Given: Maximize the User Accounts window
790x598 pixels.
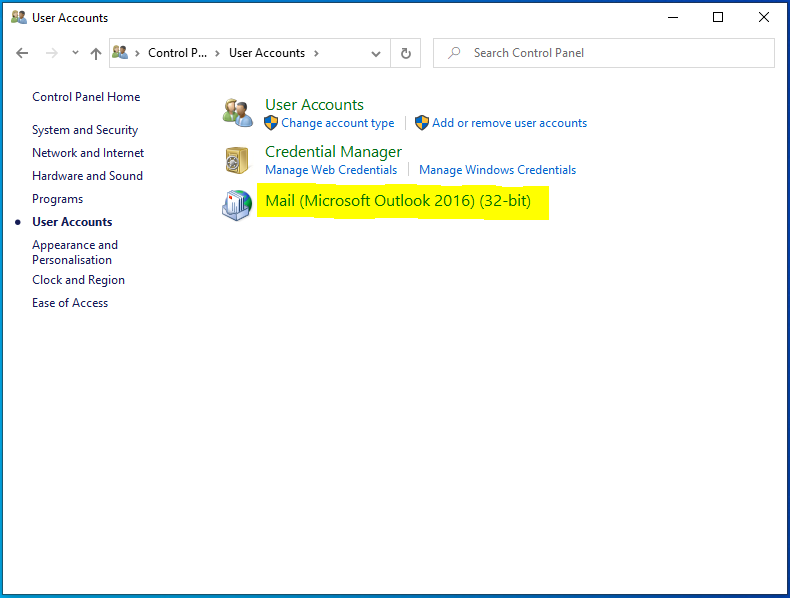Looking at the screenshot, I should [718, 18].
